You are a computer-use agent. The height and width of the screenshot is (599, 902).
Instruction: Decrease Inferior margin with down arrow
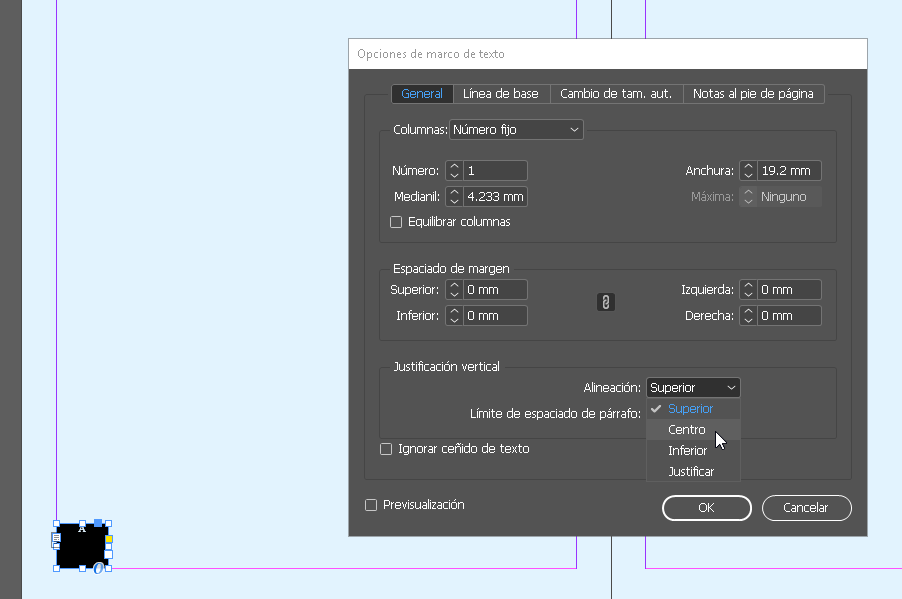(455, 319)
